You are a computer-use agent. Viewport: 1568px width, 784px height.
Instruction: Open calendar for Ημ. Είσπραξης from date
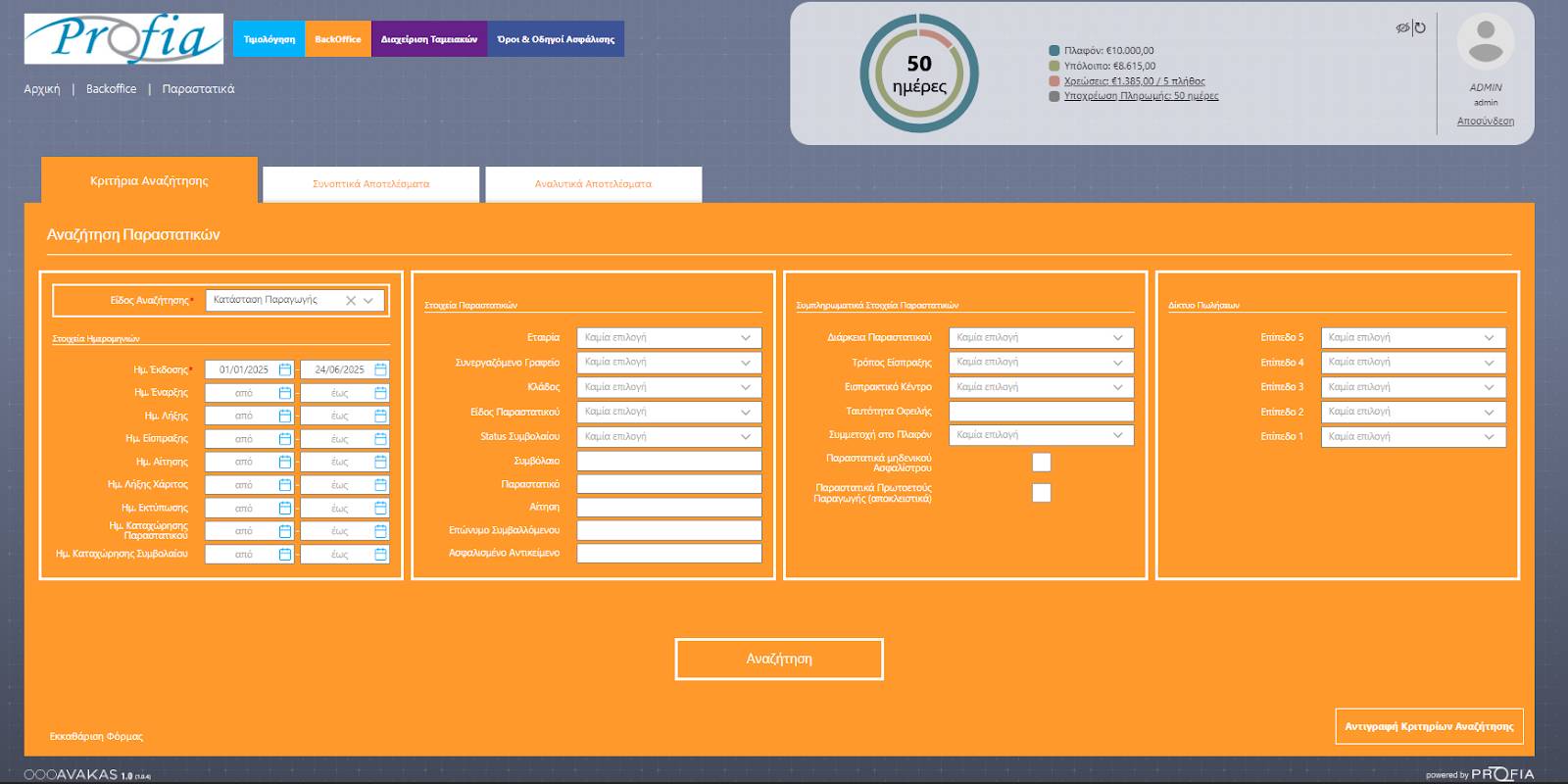tap(285, 439)
